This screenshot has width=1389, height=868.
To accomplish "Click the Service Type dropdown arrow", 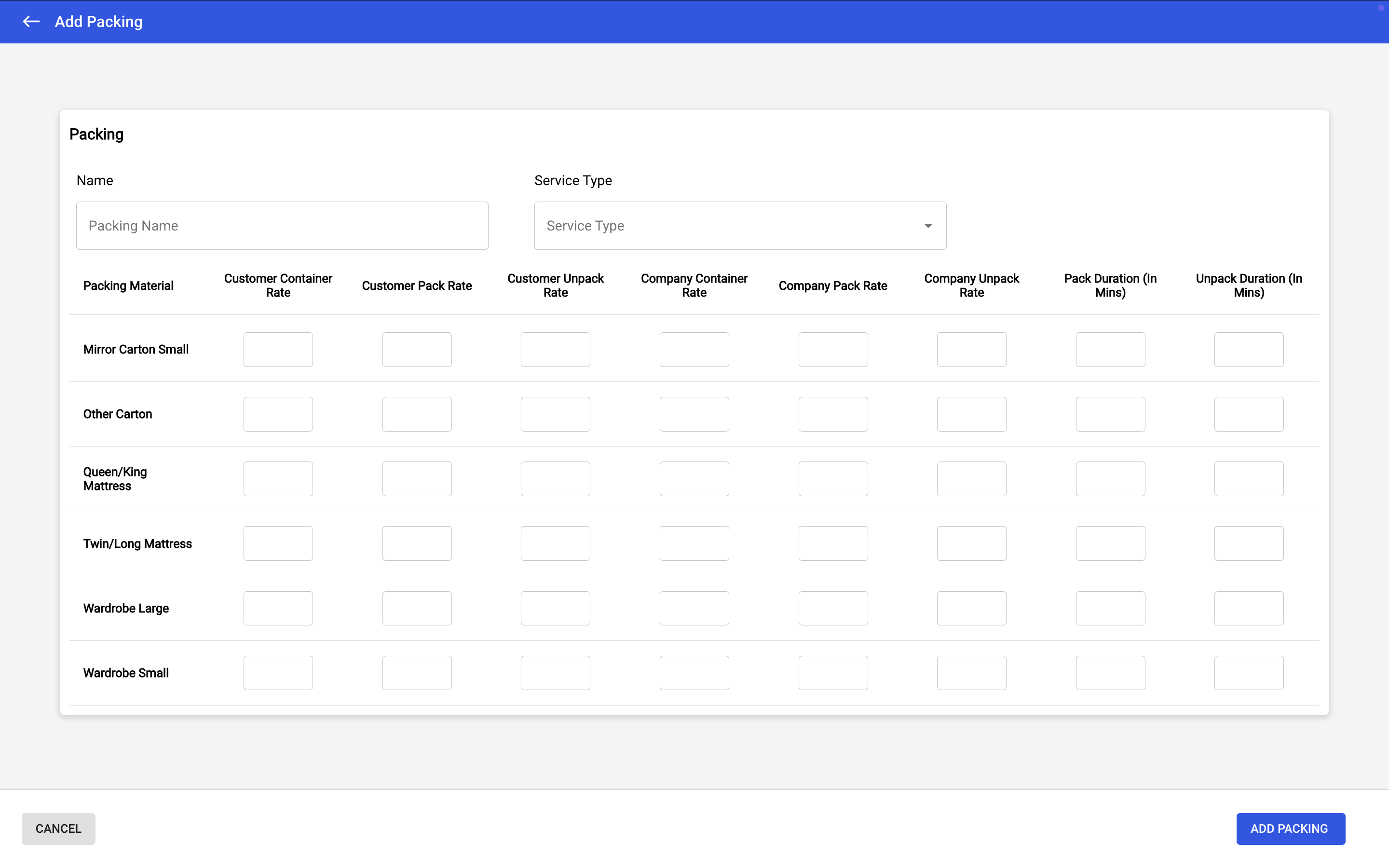I will tap(927, 226).
